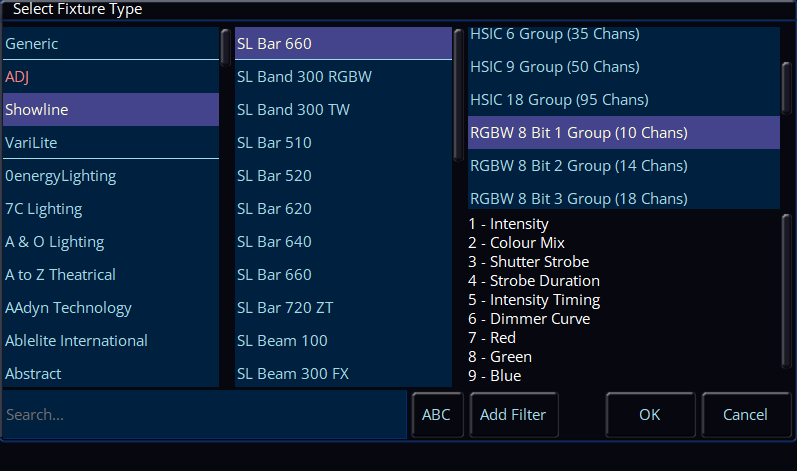Select RGBW 8 Bit 2 Group mode
Screen dimensions: 797x471
click(624, 166)
